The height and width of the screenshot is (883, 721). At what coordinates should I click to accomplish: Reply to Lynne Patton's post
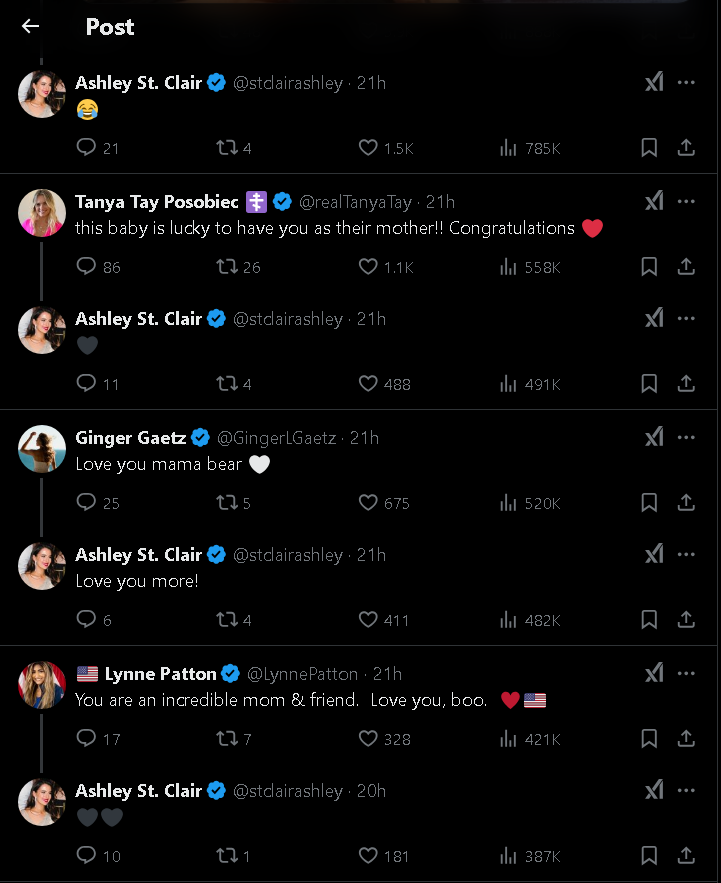pyautogui.click(x=87, y=739)
